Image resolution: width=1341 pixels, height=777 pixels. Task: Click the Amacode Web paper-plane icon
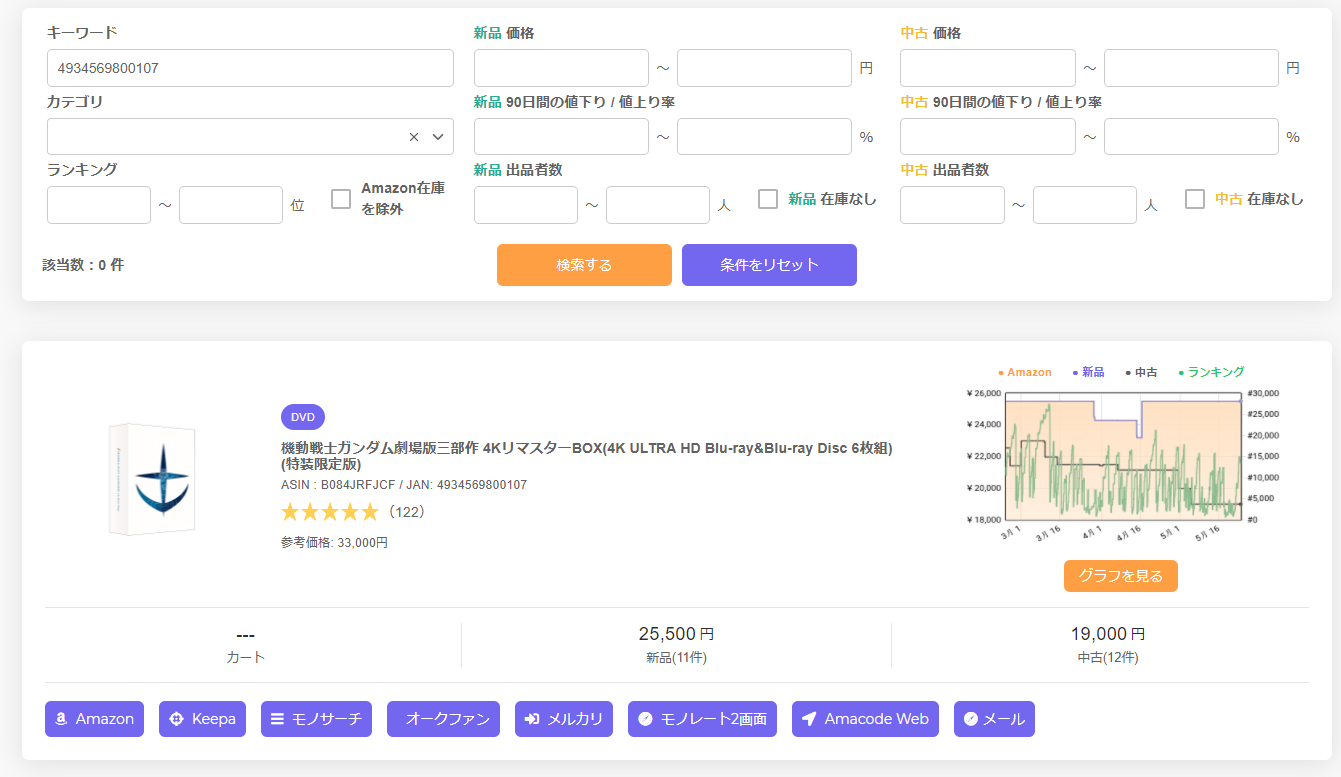point(809,719)
